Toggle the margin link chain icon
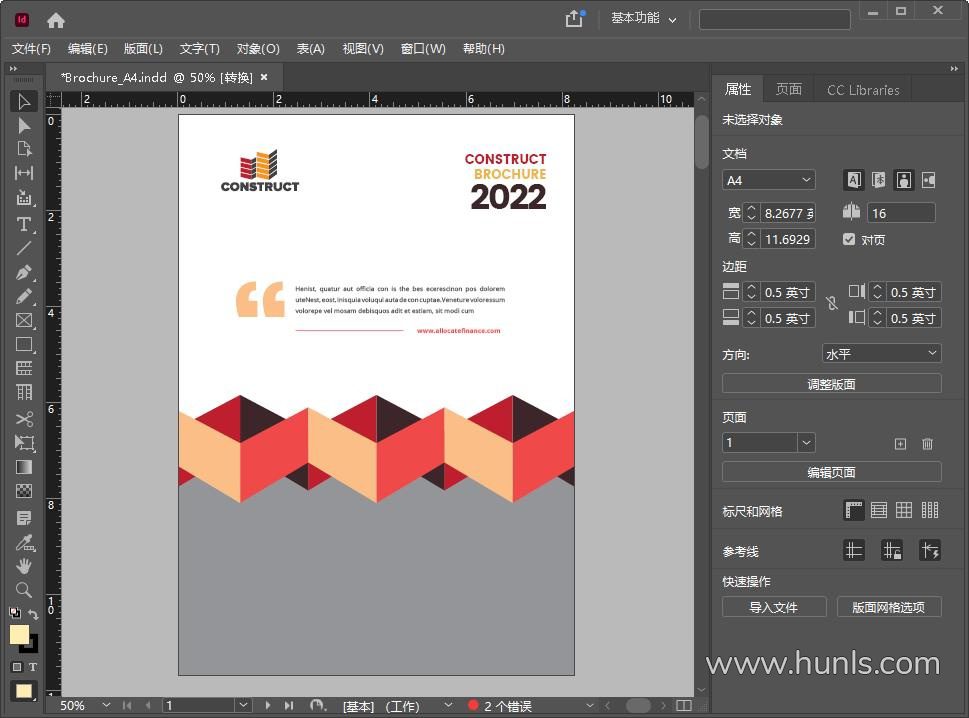The width and height of the screenshot is (969, 718). [832, 303]
